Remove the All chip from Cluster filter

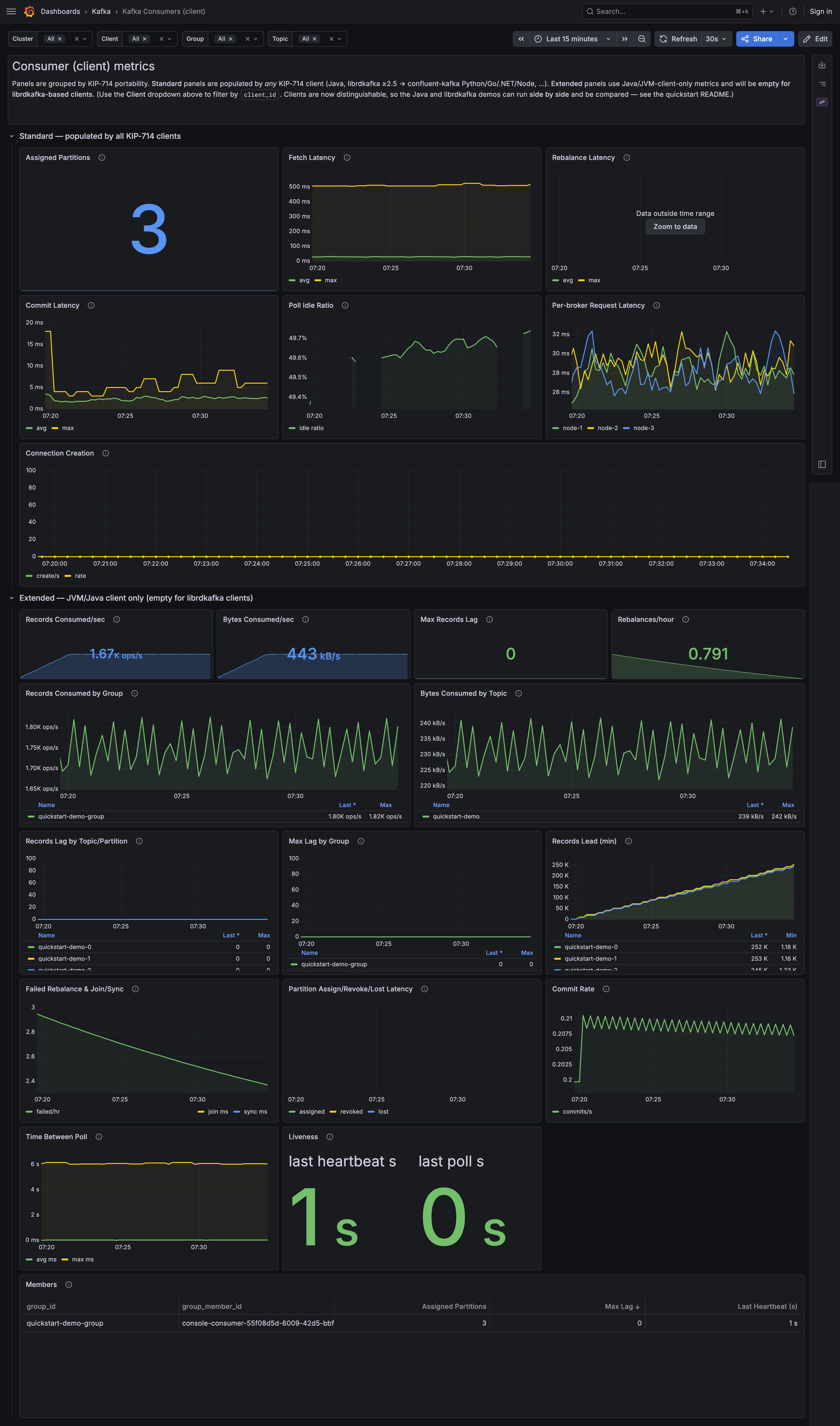click(x=60, y=39)
